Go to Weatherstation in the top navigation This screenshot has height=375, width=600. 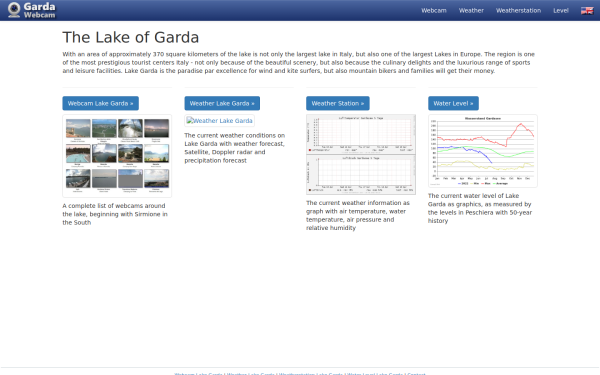[518, 11]
